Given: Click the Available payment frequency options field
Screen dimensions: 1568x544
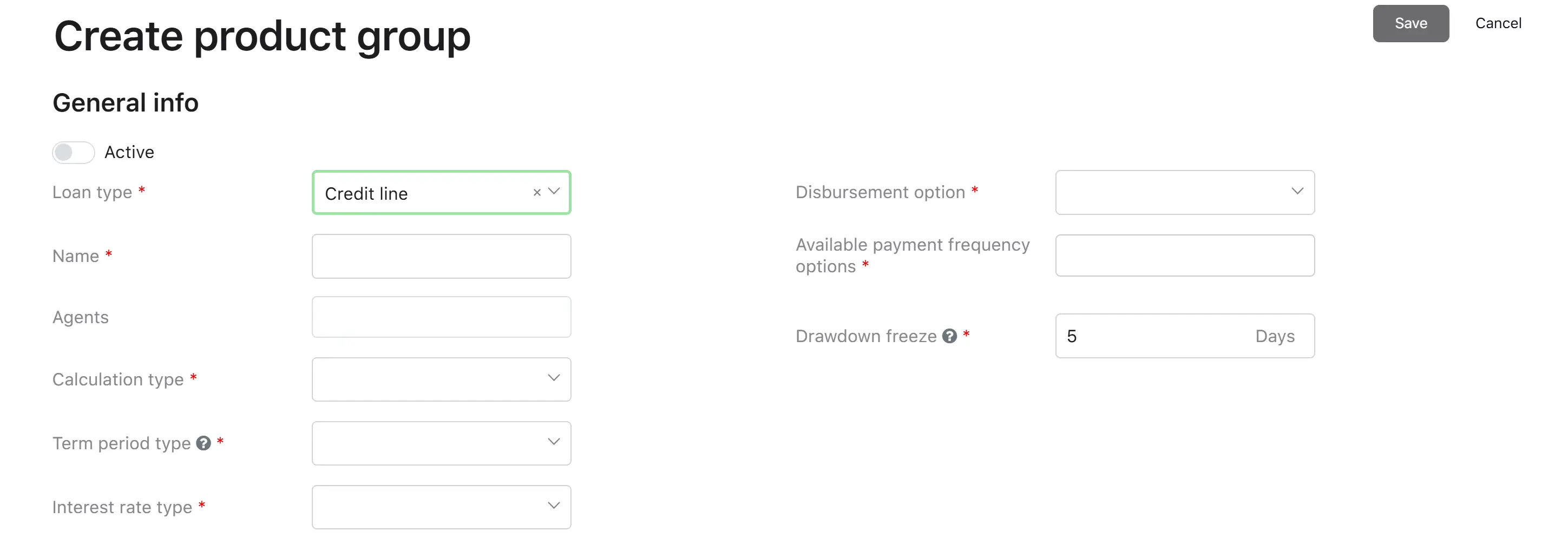Looking at the screenshot, I should 1184,255.
